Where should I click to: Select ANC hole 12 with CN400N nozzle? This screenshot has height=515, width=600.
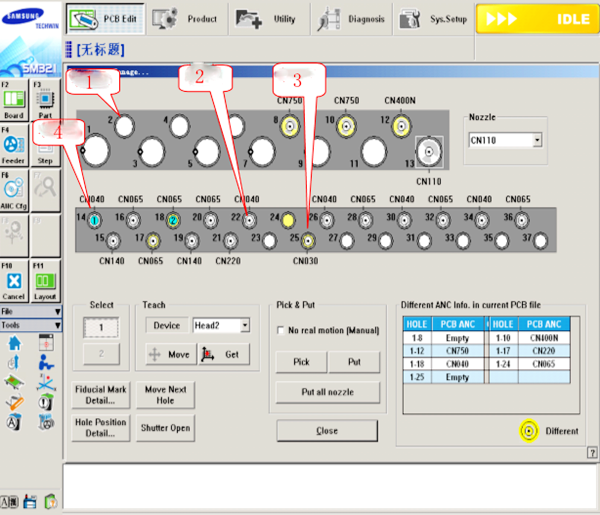click(x=401, y=126)
